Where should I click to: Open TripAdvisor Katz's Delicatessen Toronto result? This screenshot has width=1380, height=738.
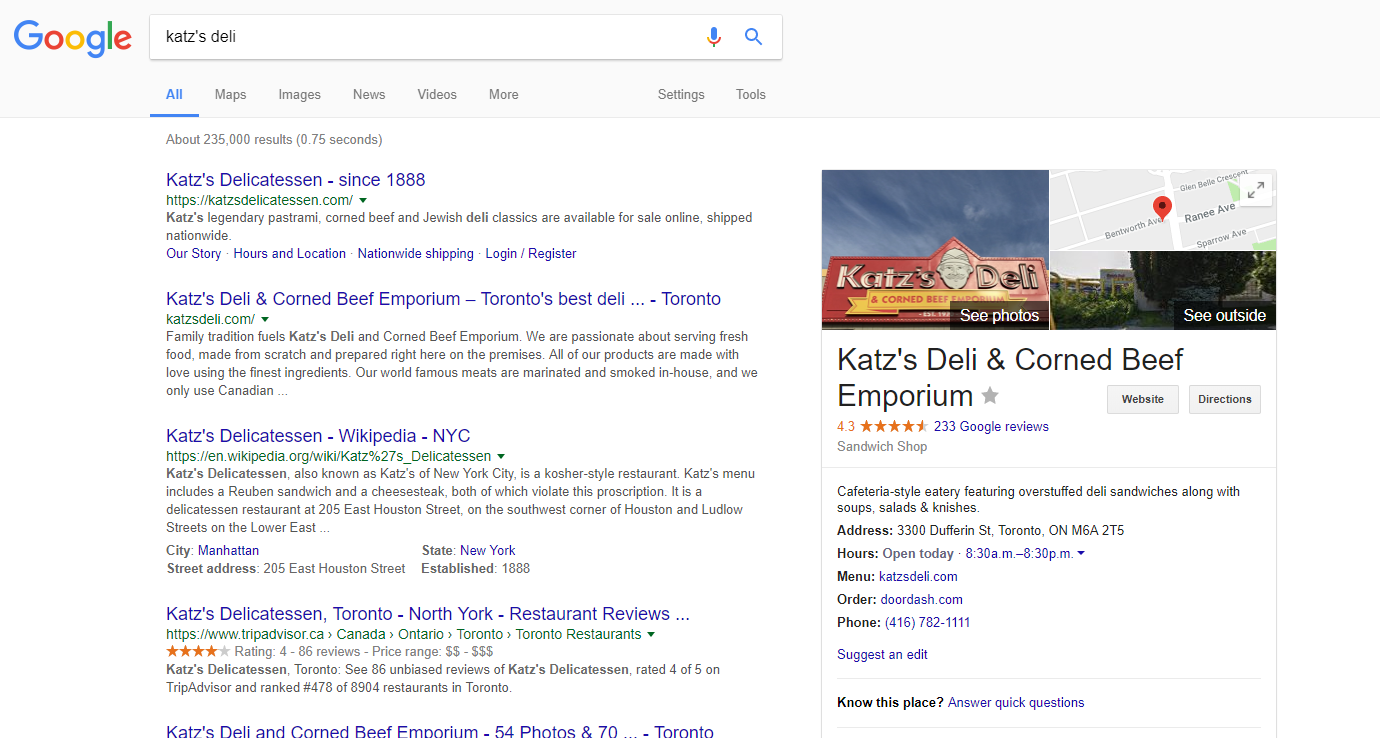pos(428,614)
